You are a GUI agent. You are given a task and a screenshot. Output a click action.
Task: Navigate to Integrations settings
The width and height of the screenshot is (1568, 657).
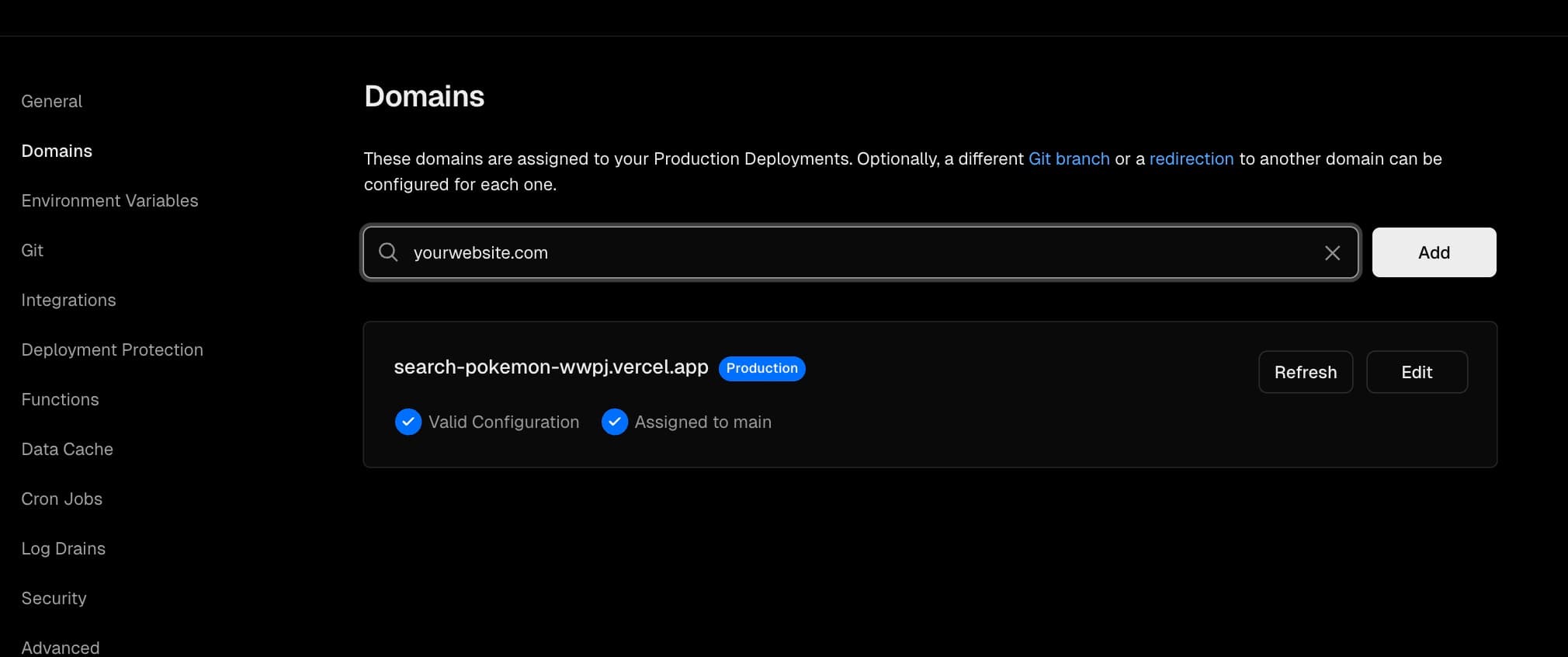(68, 300)
